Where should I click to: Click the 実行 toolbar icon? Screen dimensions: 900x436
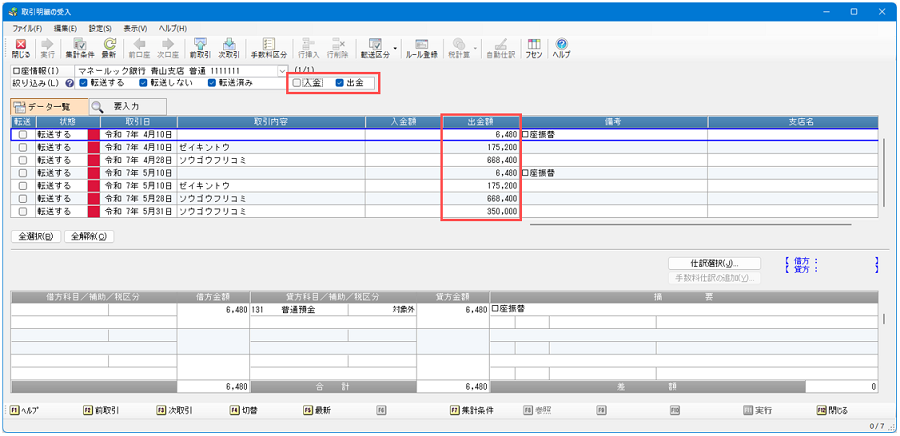point(47,49)
